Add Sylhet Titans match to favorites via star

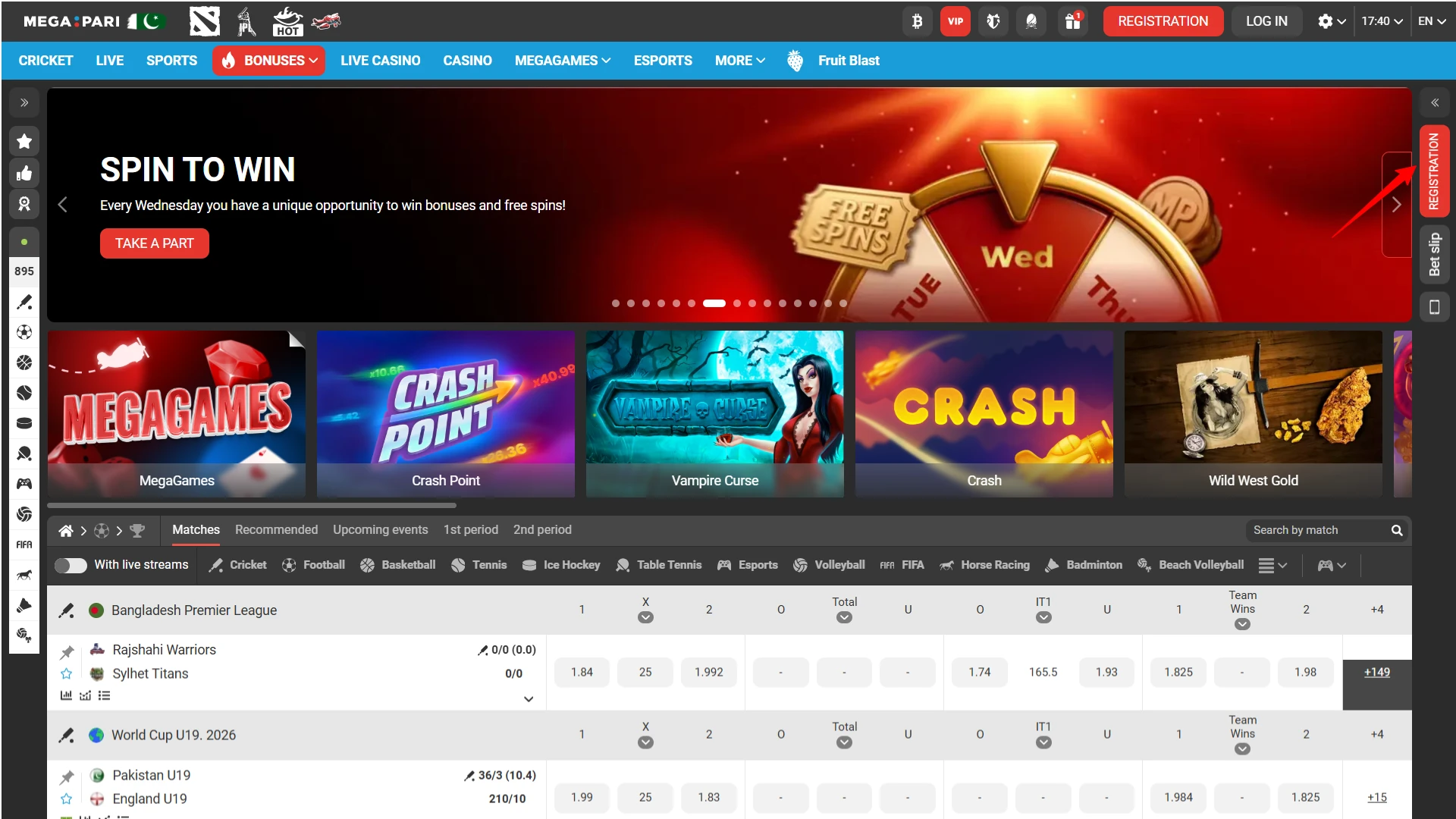[67, 673]
